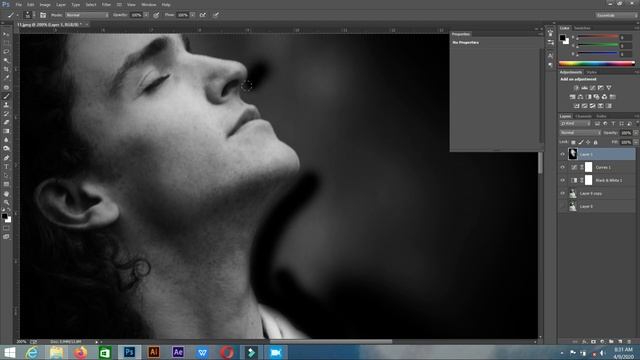Open the Opacity slider arrow in options bar
Viewport: 640px width, 360px height.
click(x=146, y=15)
